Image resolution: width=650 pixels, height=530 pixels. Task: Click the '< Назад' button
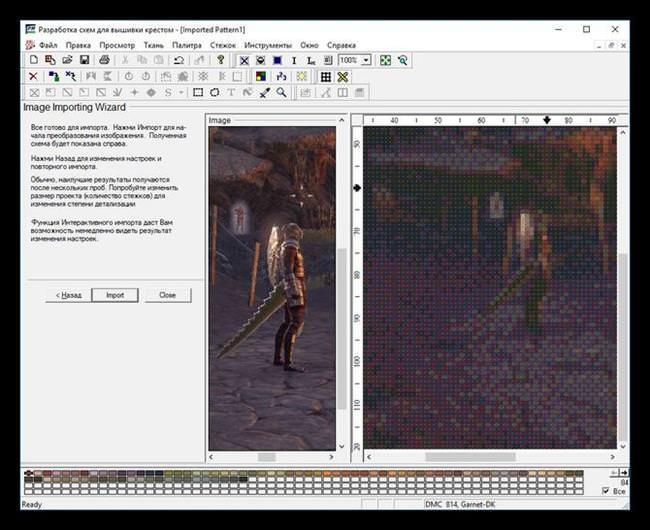pos(68,295)
